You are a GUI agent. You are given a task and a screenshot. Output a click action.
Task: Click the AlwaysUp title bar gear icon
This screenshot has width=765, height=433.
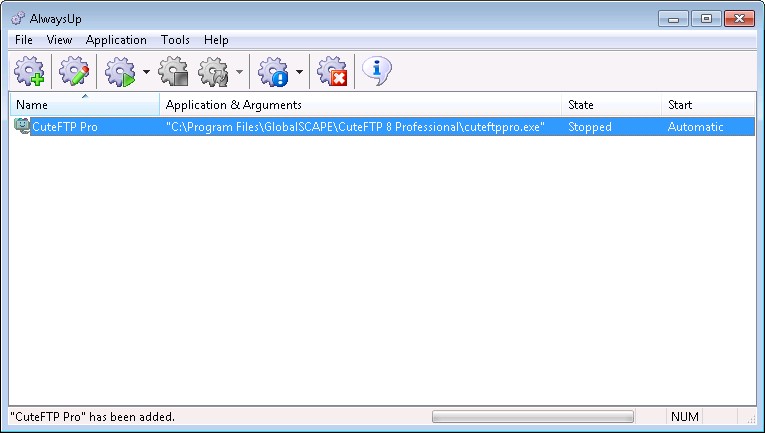tap(18, 19)
